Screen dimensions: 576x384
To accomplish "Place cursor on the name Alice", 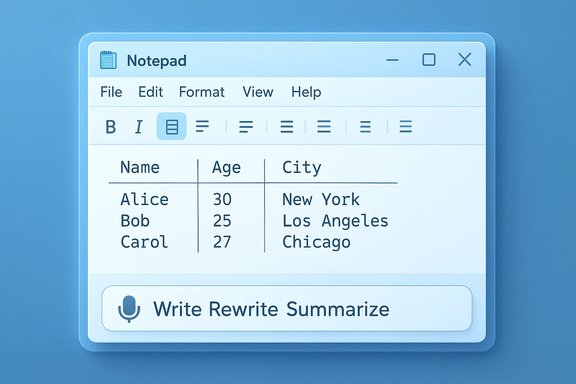I will [x=144, y=200].
